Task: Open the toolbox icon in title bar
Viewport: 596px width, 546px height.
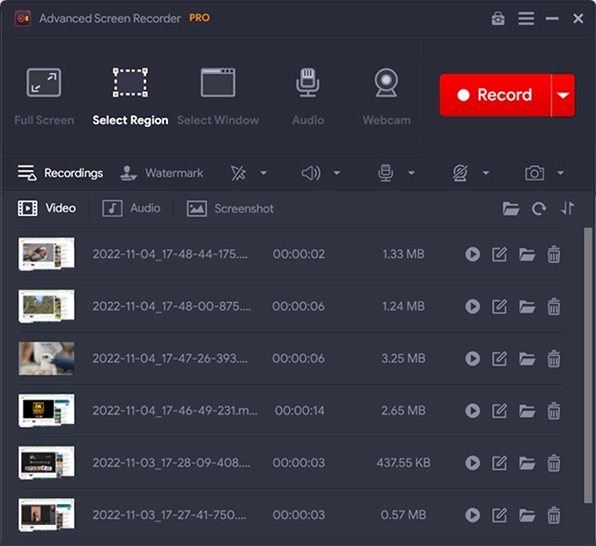Action: (x=498, y=18)
